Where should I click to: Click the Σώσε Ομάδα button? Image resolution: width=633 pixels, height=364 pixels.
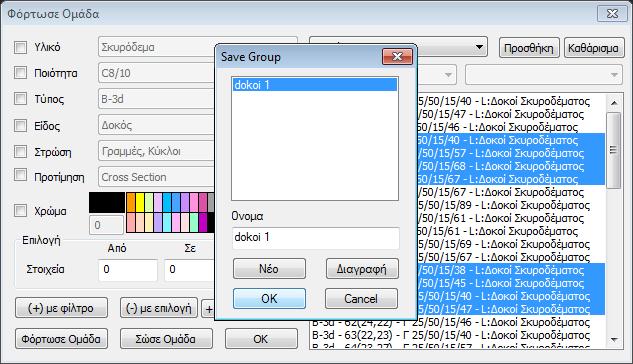tap(166, 339)
